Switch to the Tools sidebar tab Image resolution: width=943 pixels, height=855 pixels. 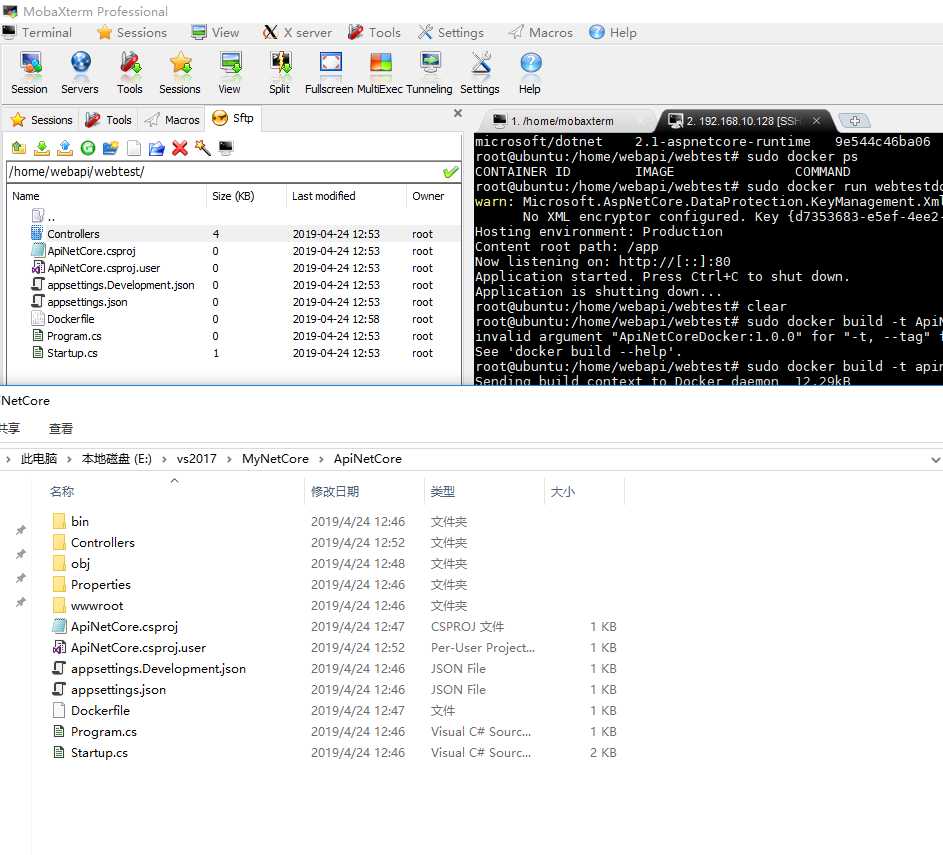[108, 120]
